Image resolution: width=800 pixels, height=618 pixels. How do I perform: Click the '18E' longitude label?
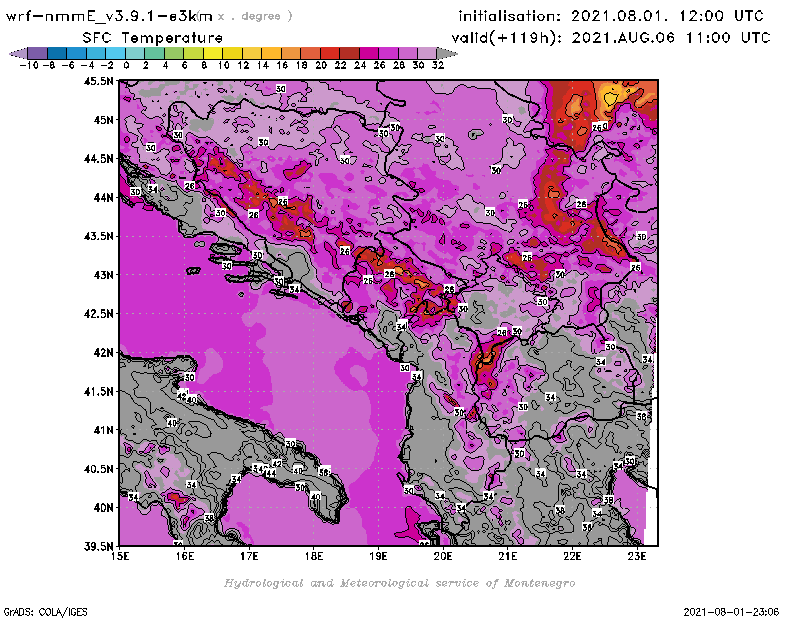[314, 556]
